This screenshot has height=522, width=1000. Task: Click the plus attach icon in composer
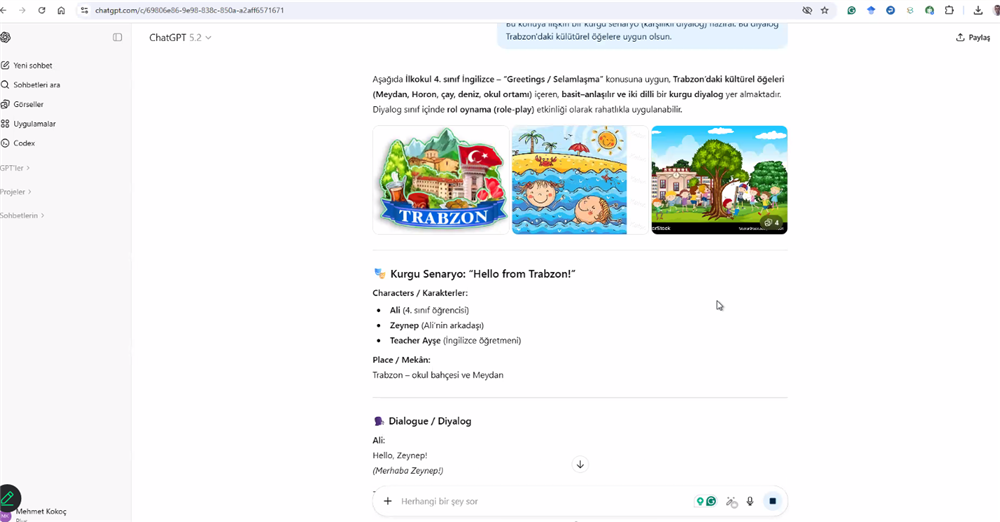tap(388, 501)
